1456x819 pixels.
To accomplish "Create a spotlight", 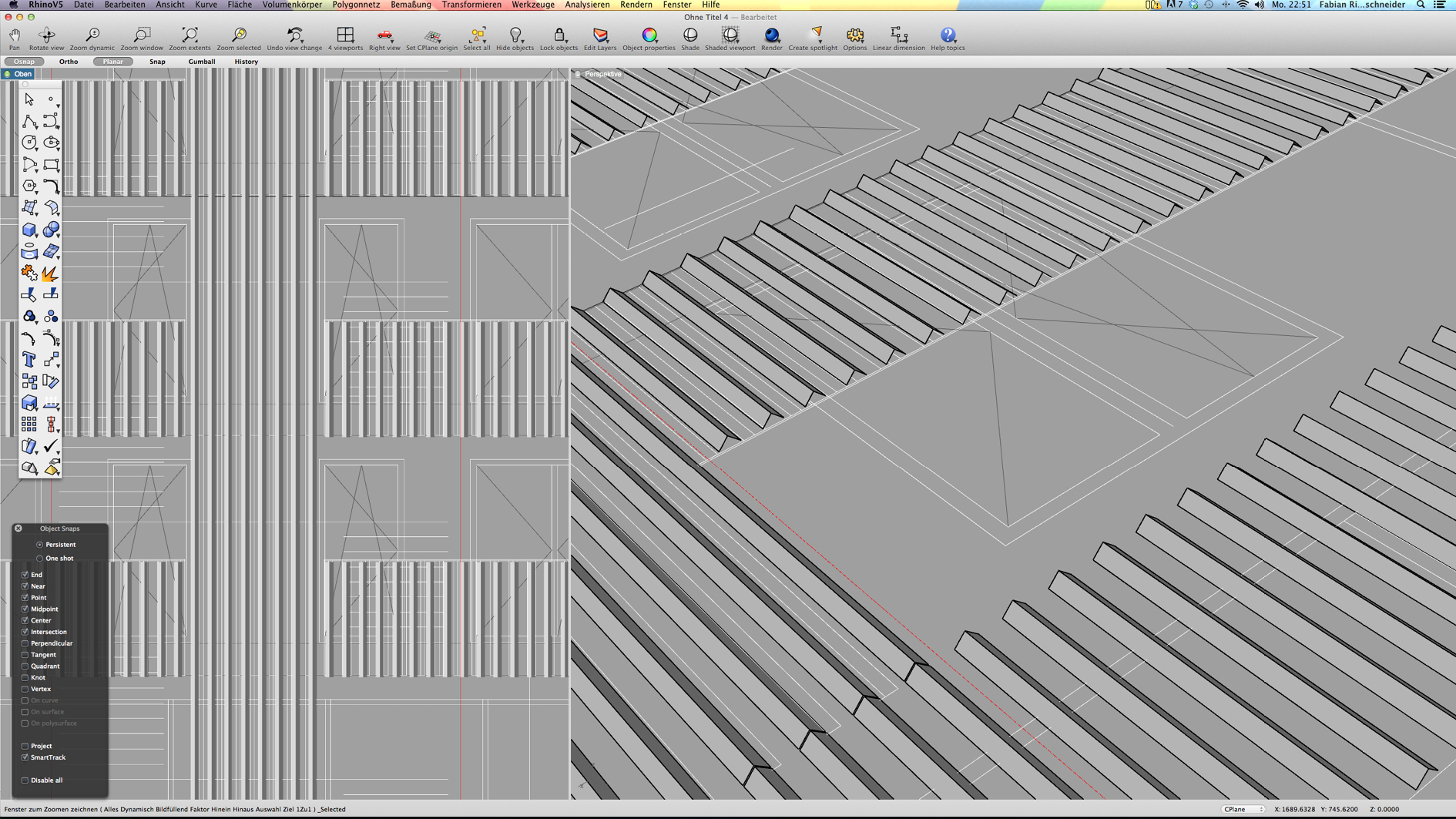I will pyautogui.click(x=813, y=39).
